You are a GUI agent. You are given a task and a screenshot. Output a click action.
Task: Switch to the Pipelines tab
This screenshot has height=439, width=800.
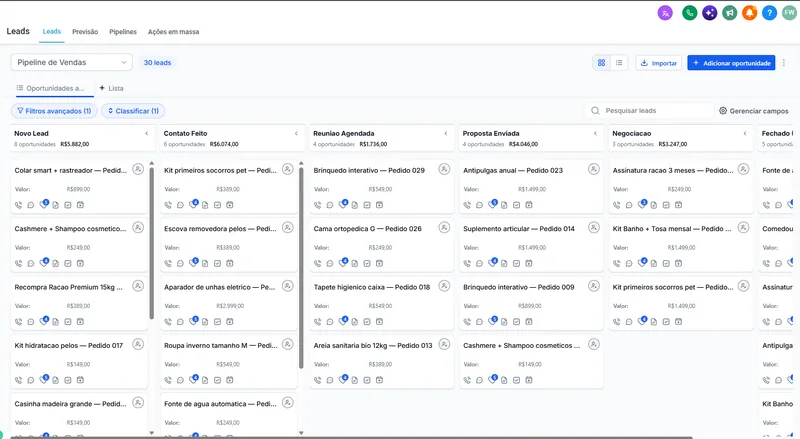(x=123, y=32)
